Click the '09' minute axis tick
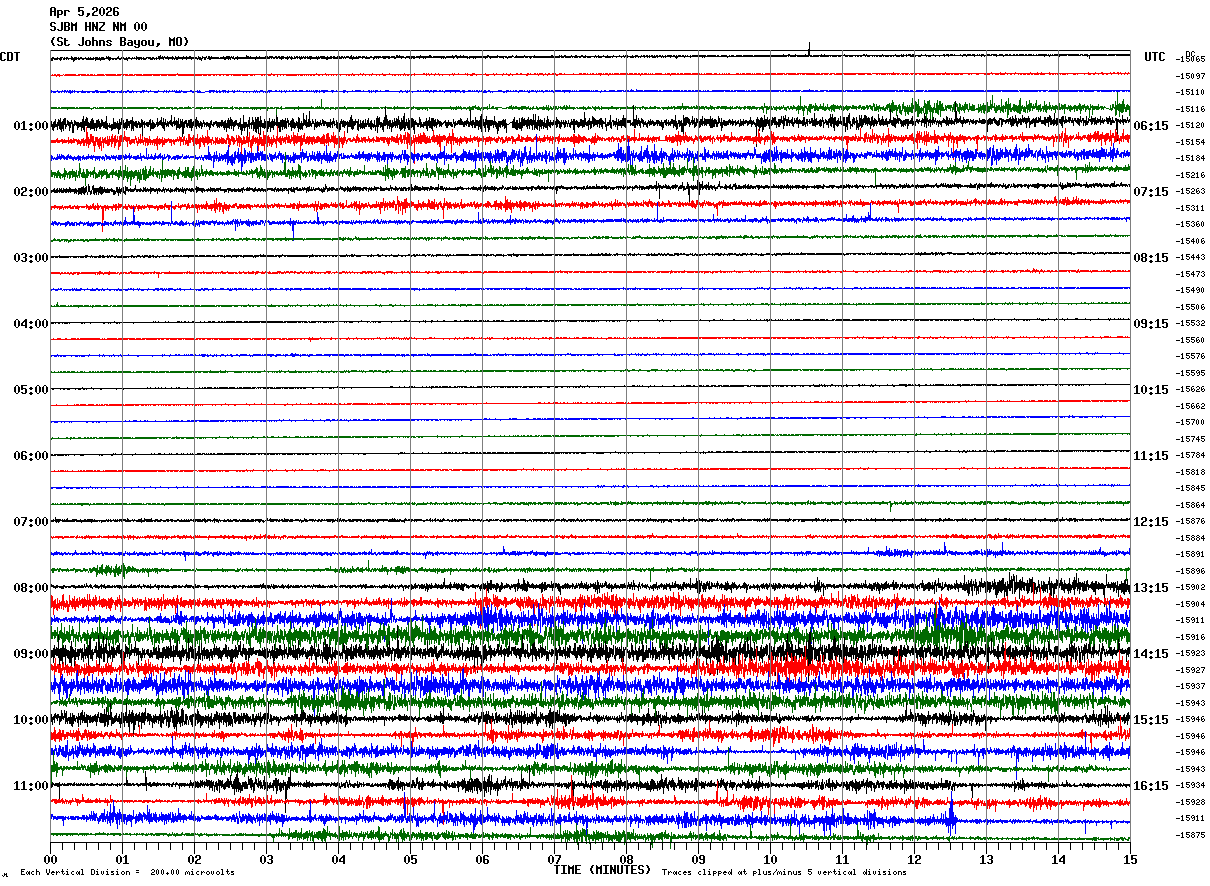1210x886 pixels. click(699, 859)
